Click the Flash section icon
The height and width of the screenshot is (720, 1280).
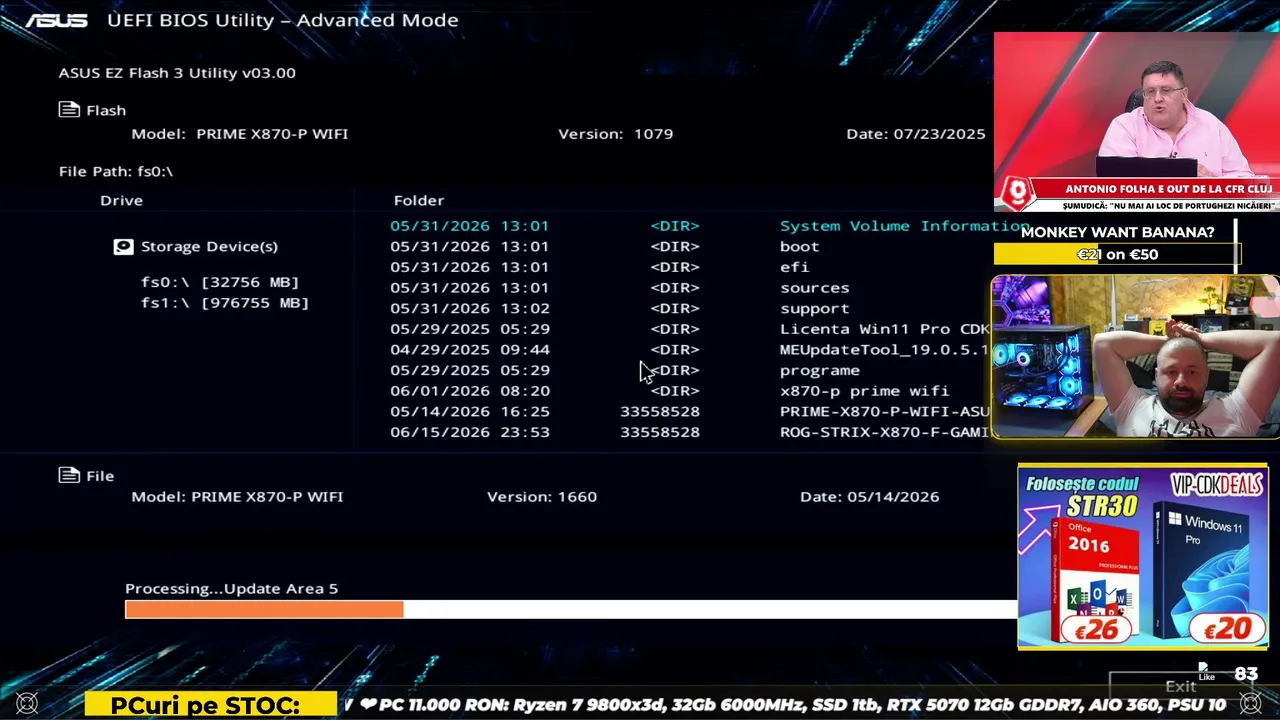[69, 110]
